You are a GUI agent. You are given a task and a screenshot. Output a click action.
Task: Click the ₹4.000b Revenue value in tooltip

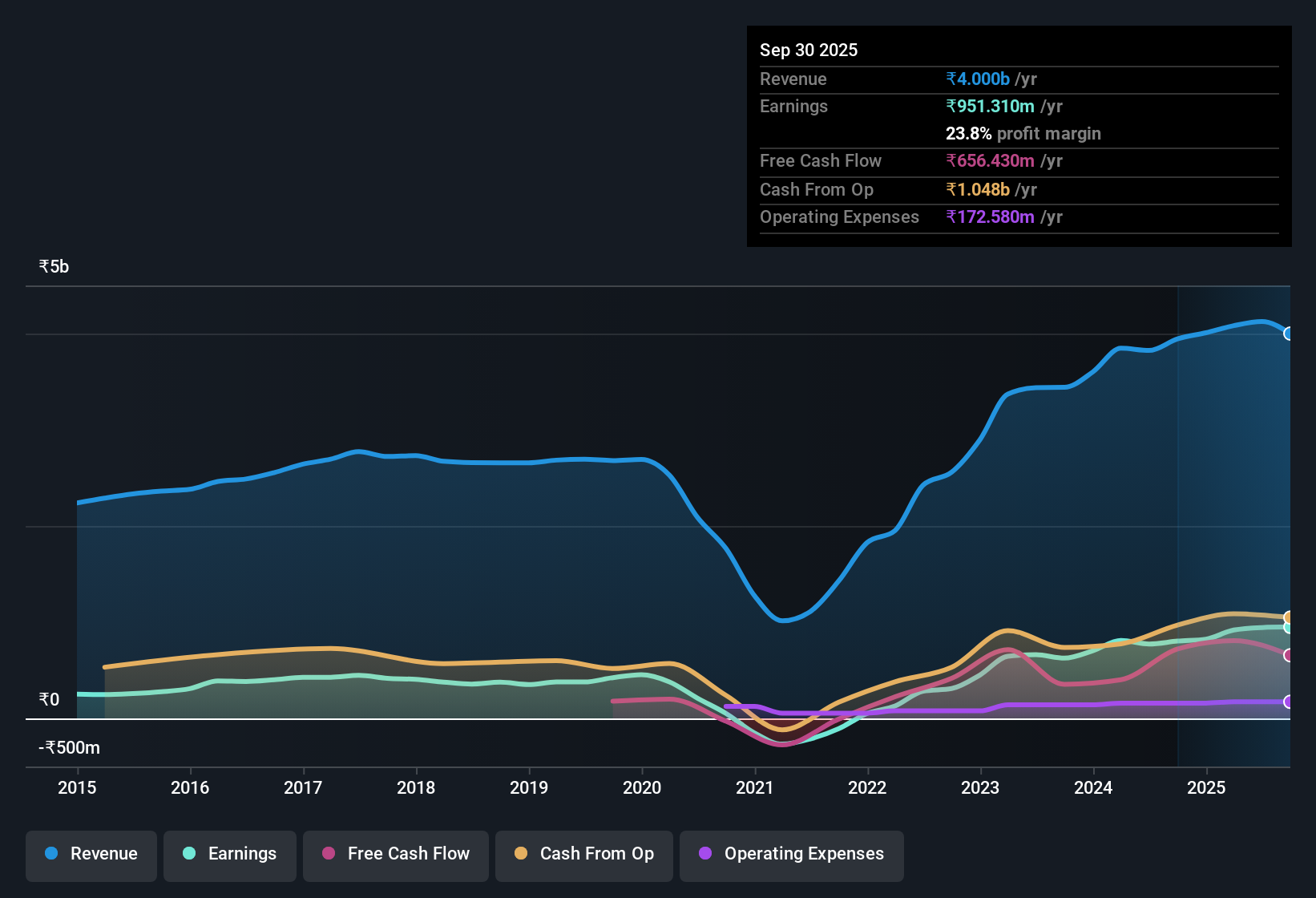coord(977,79)
